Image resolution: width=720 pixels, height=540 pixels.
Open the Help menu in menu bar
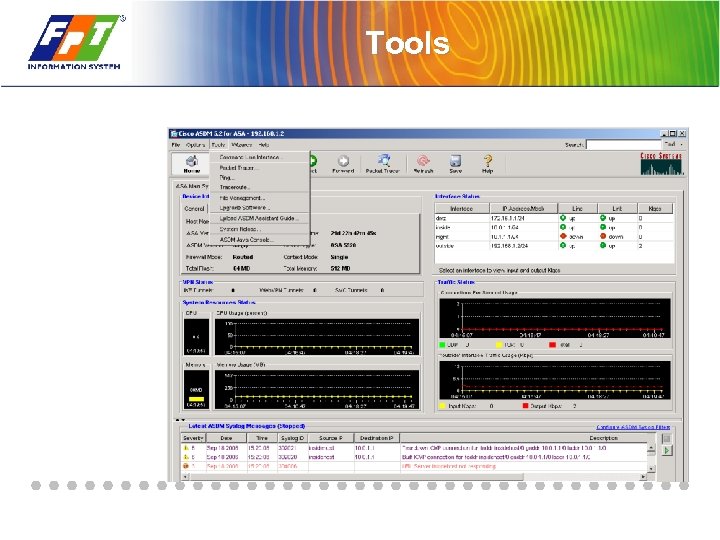(264, 145)
